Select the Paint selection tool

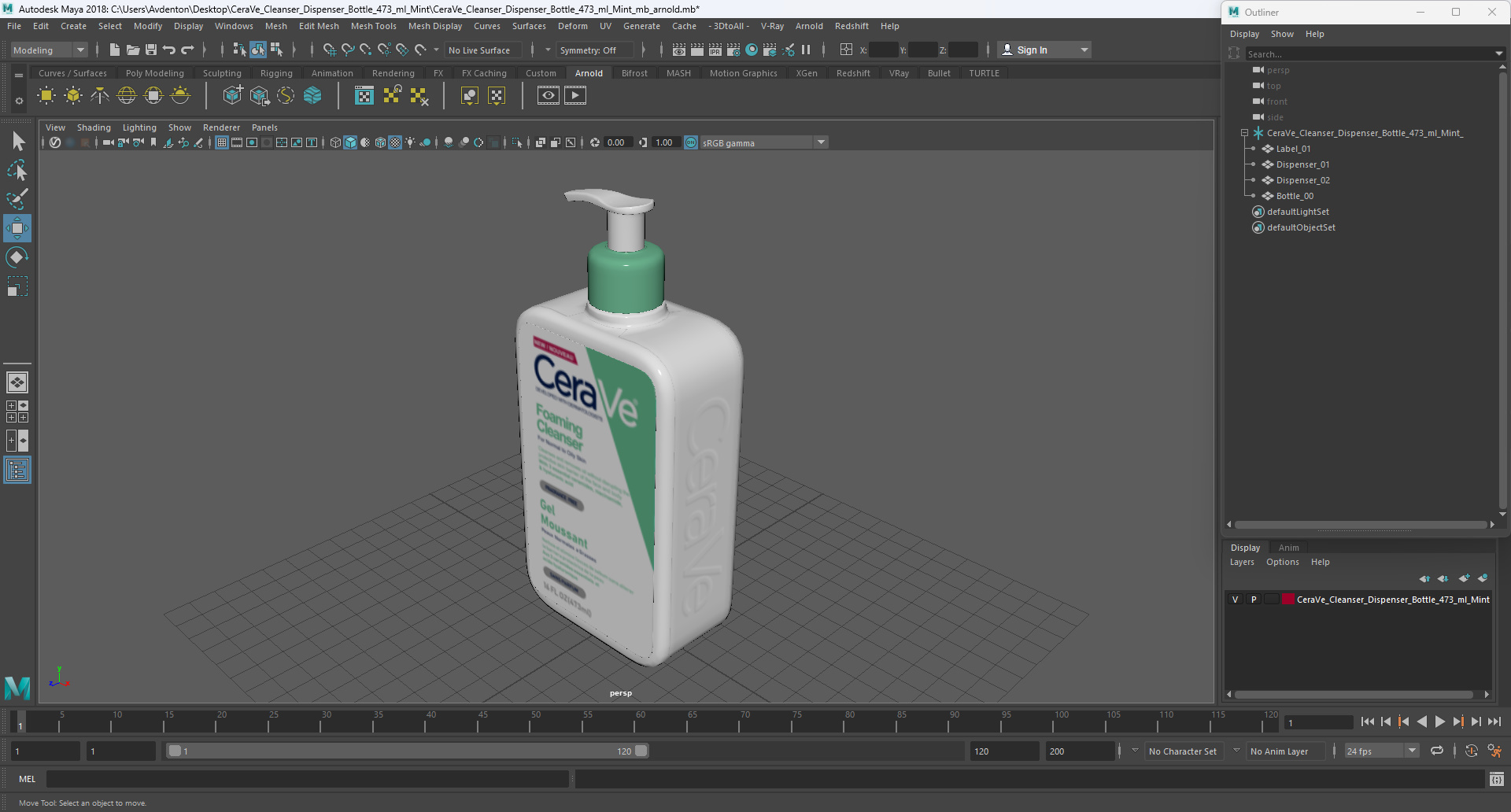(17, 199)
